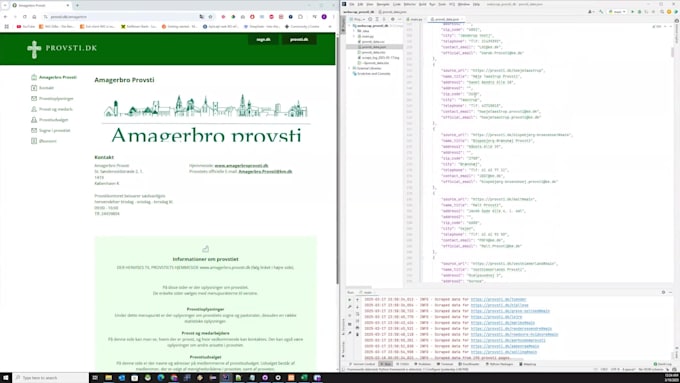Viewport: 680px width, 383px height.
Task: Select the main tab in Run panel
Action: coord(368,292)
